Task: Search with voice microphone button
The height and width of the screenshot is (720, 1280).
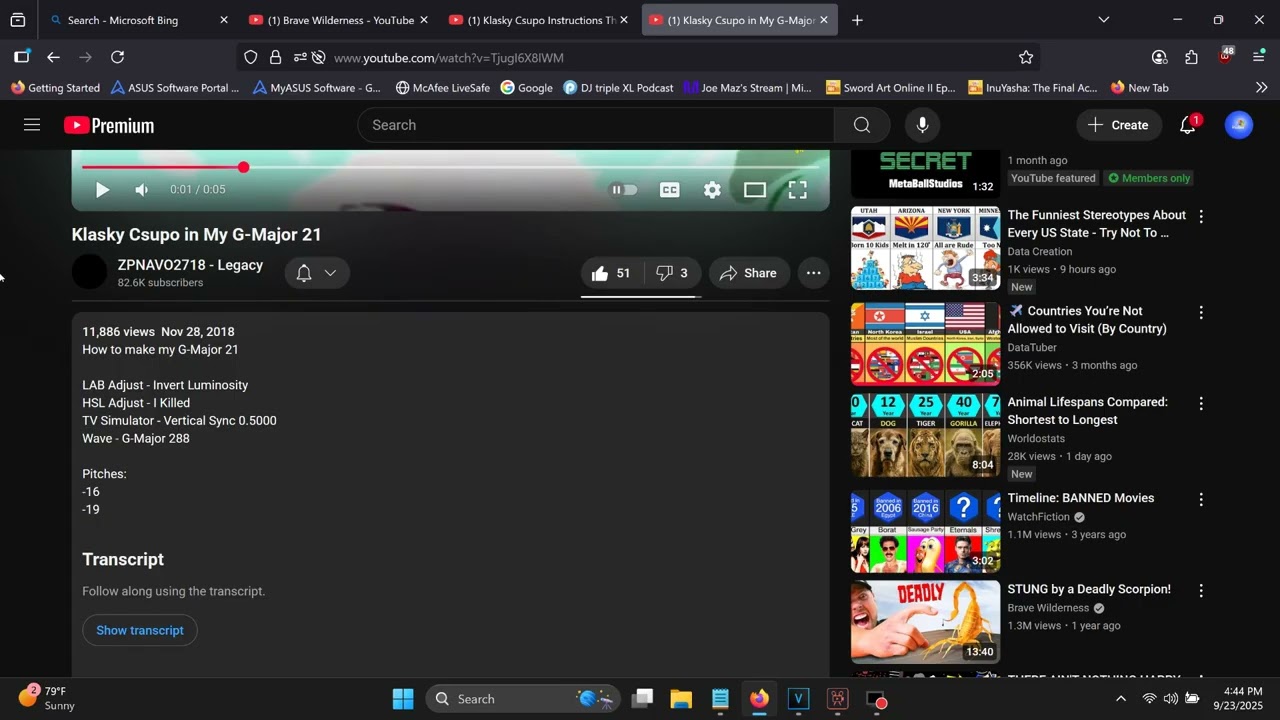Action: (922, 125)
